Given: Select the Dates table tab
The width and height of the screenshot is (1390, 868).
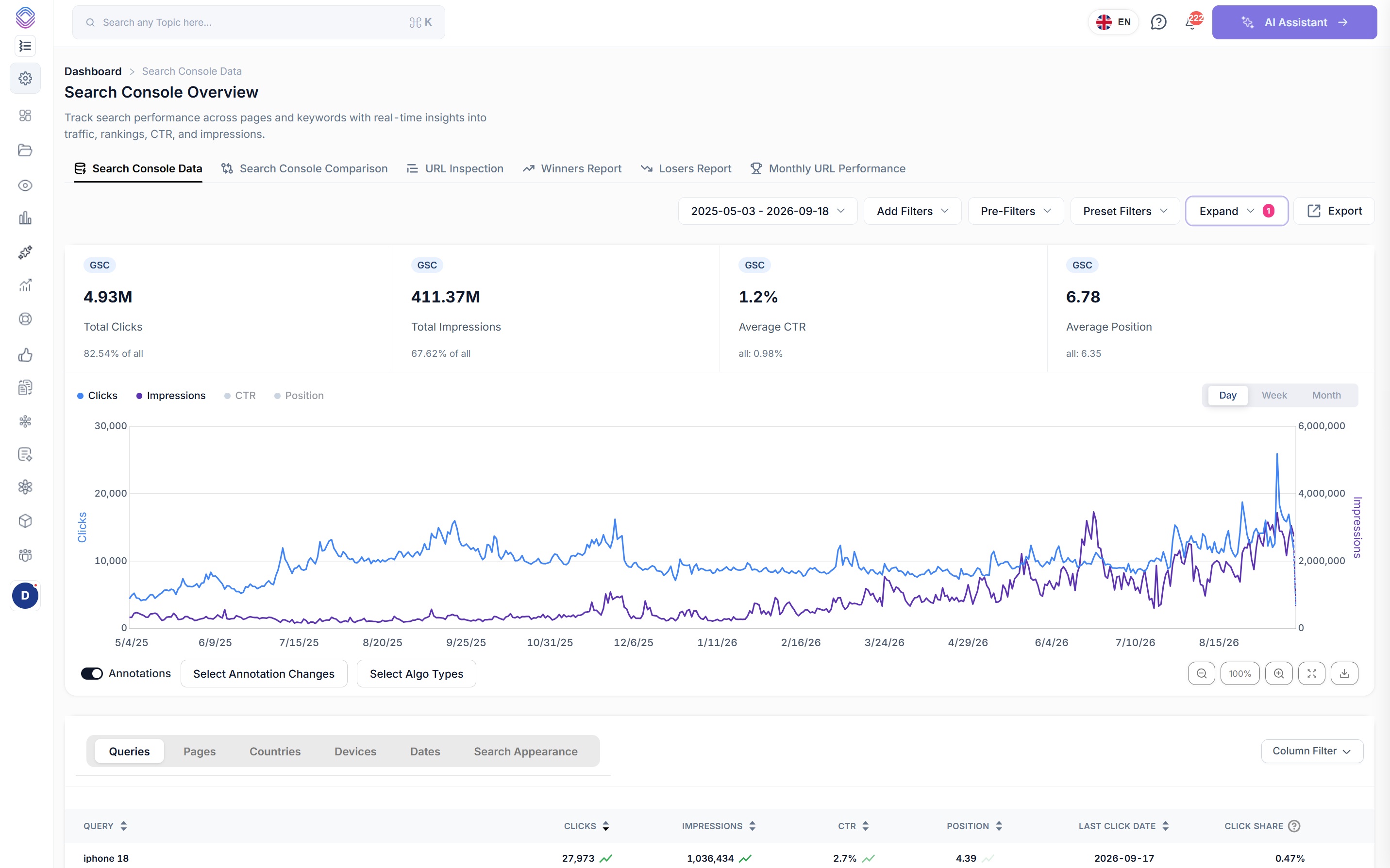Looking at the screenshot, I should tap(425, 751).
